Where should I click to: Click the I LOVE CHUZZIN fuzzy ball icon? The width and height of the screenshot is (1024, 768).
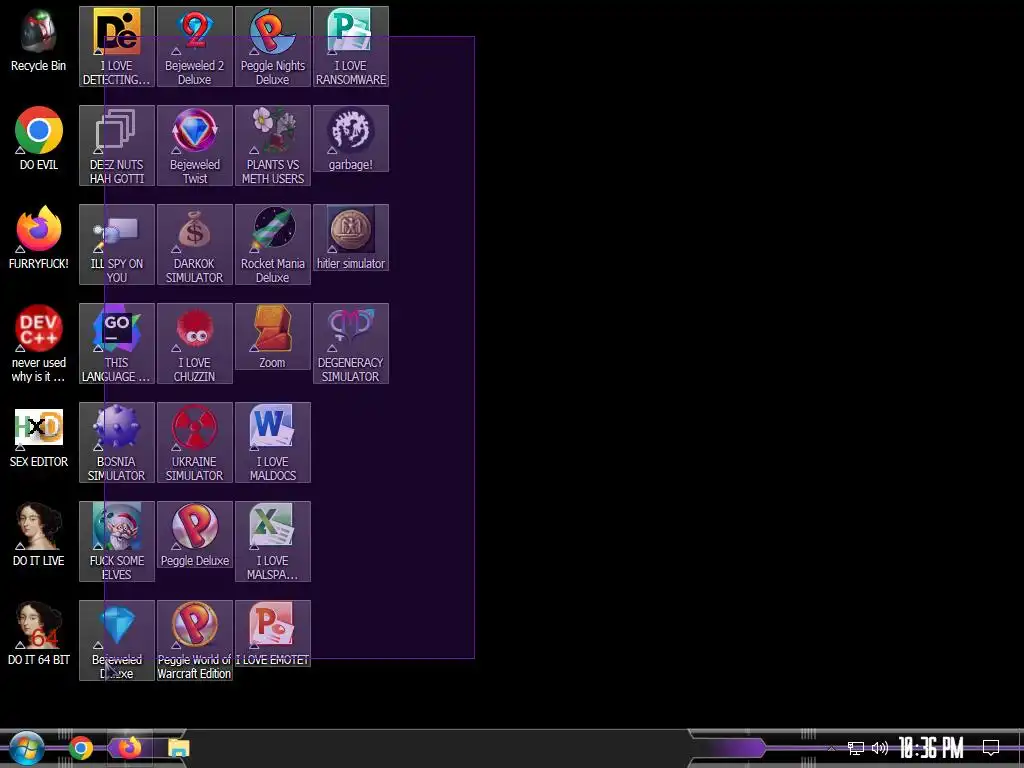195,343
